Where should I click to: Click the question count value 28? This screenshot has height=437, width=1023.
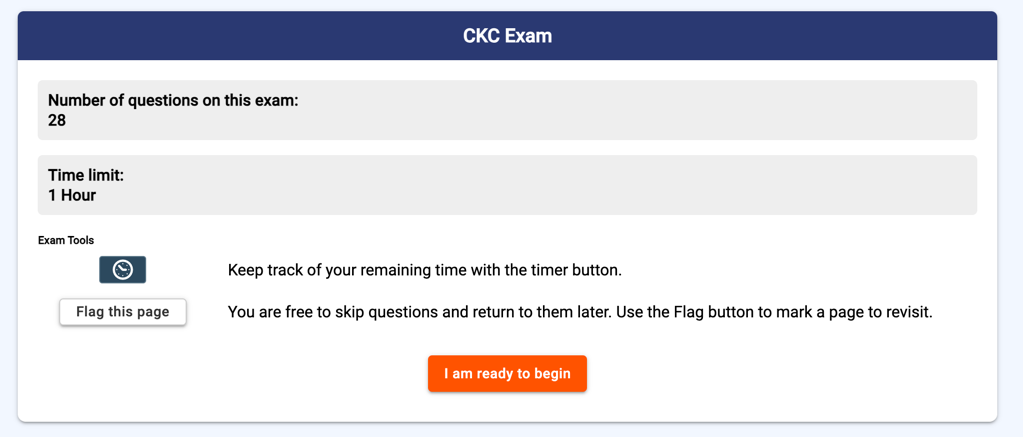click(57, 120)
